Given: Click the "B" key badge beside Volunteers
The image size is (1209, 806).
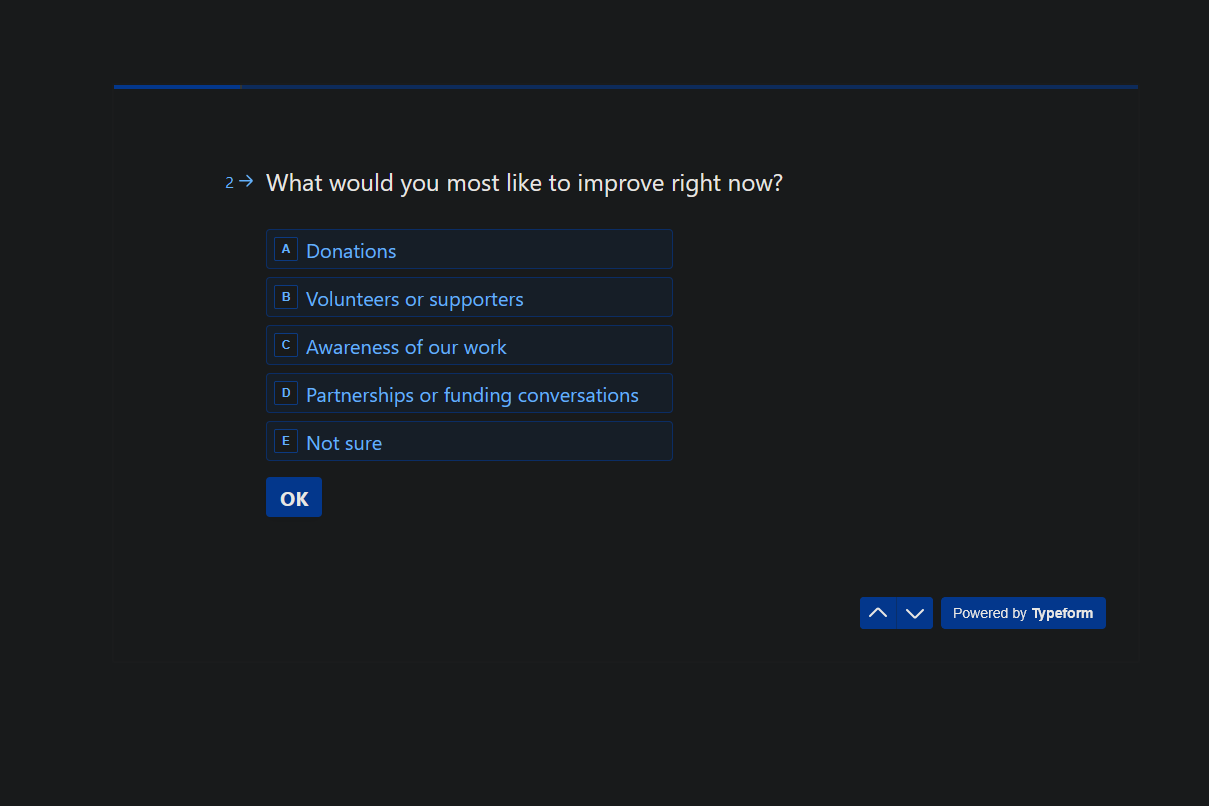Looking at the screenshot, I should [x=286, y=297].
